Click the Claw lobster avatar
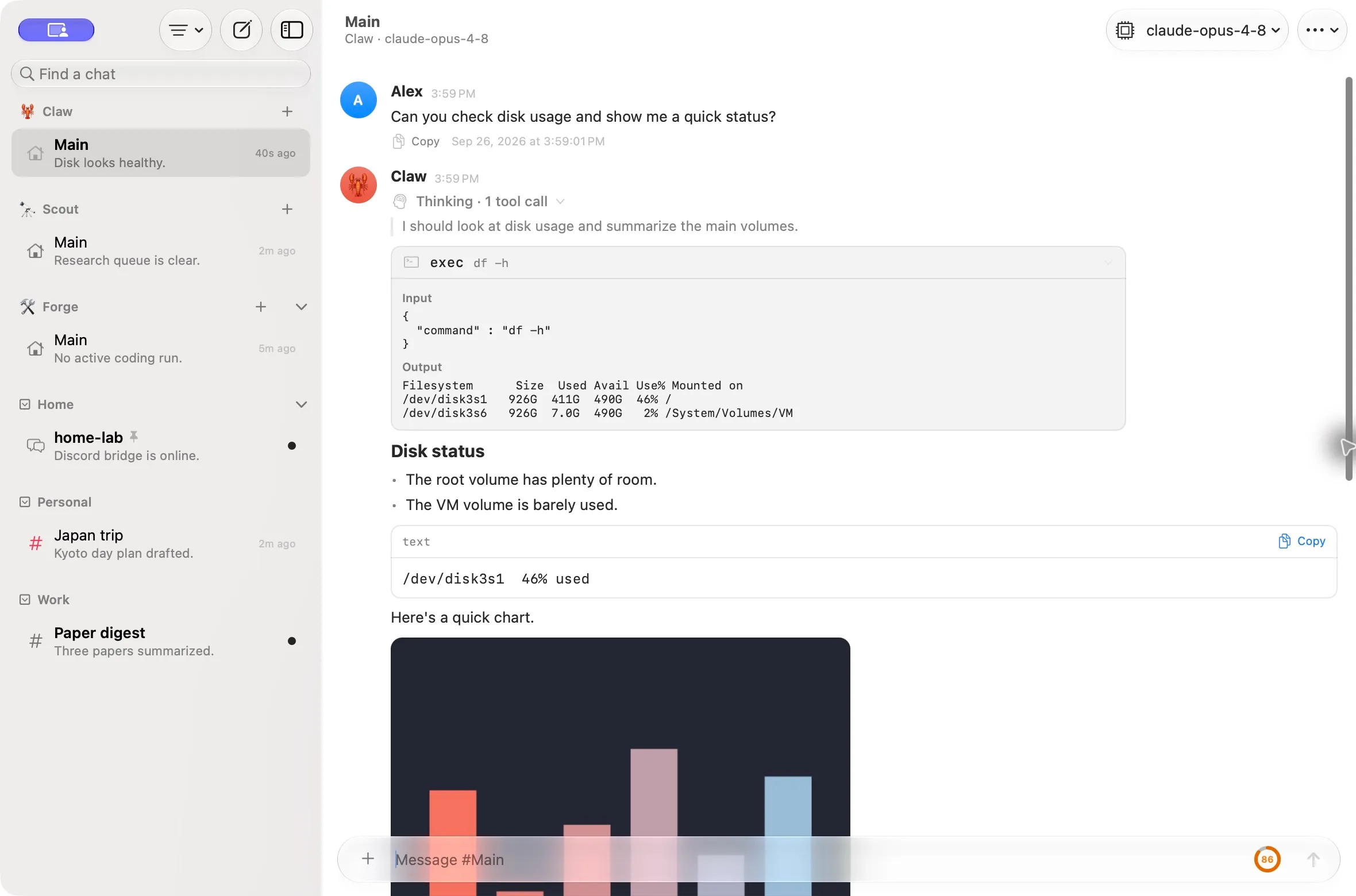This screenshot has width=1356, height=896. click(359, 185)
